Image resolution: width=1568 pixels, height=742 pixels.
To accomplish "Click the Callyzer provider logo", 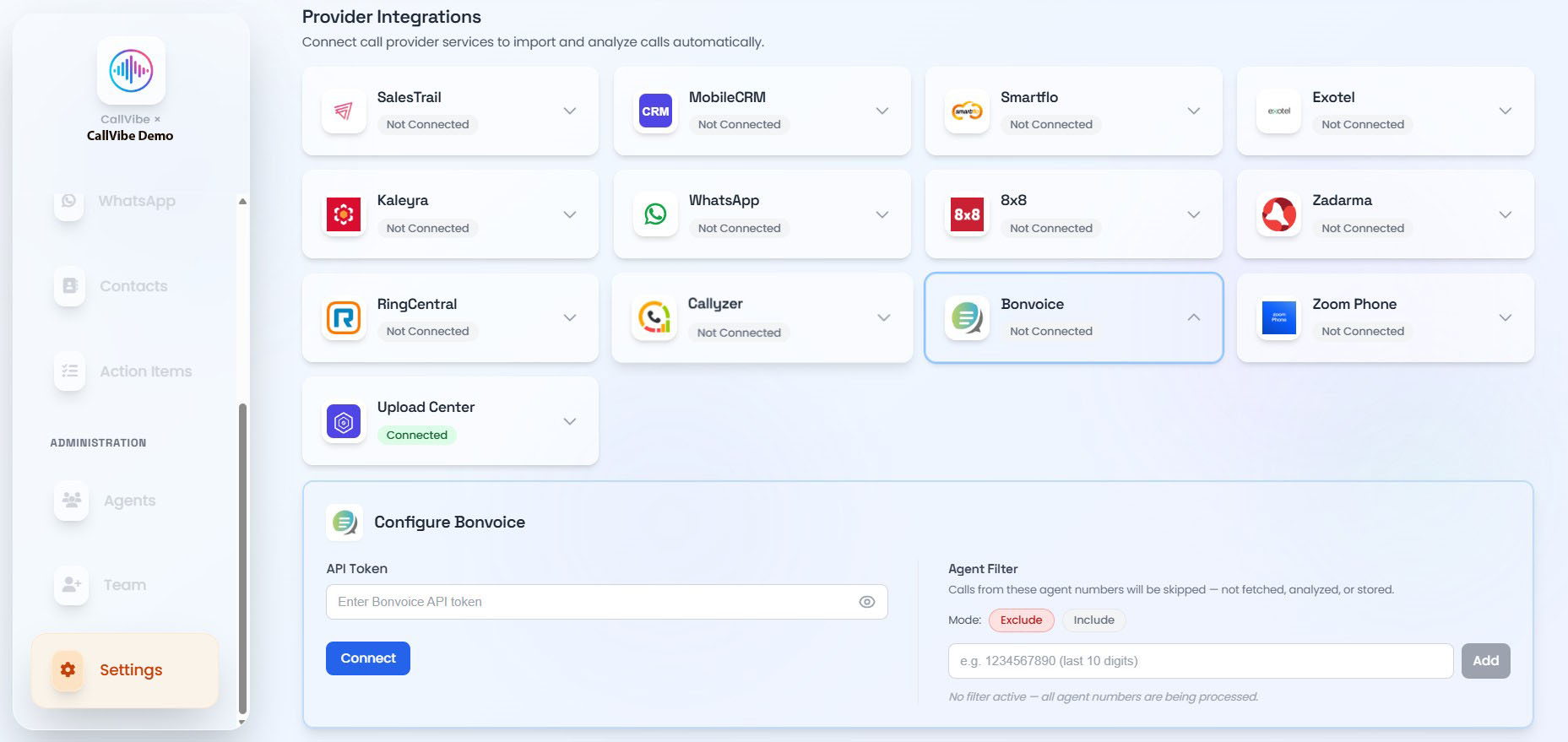I will [654, 317].
